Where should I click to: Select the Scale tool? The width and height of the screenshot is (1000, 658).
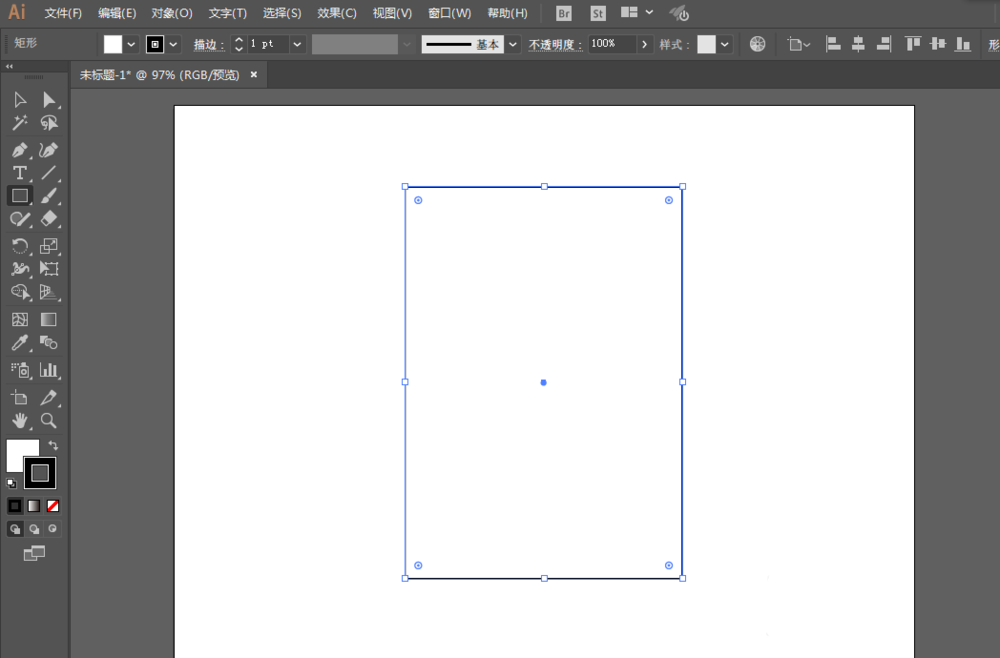point(48,246)
